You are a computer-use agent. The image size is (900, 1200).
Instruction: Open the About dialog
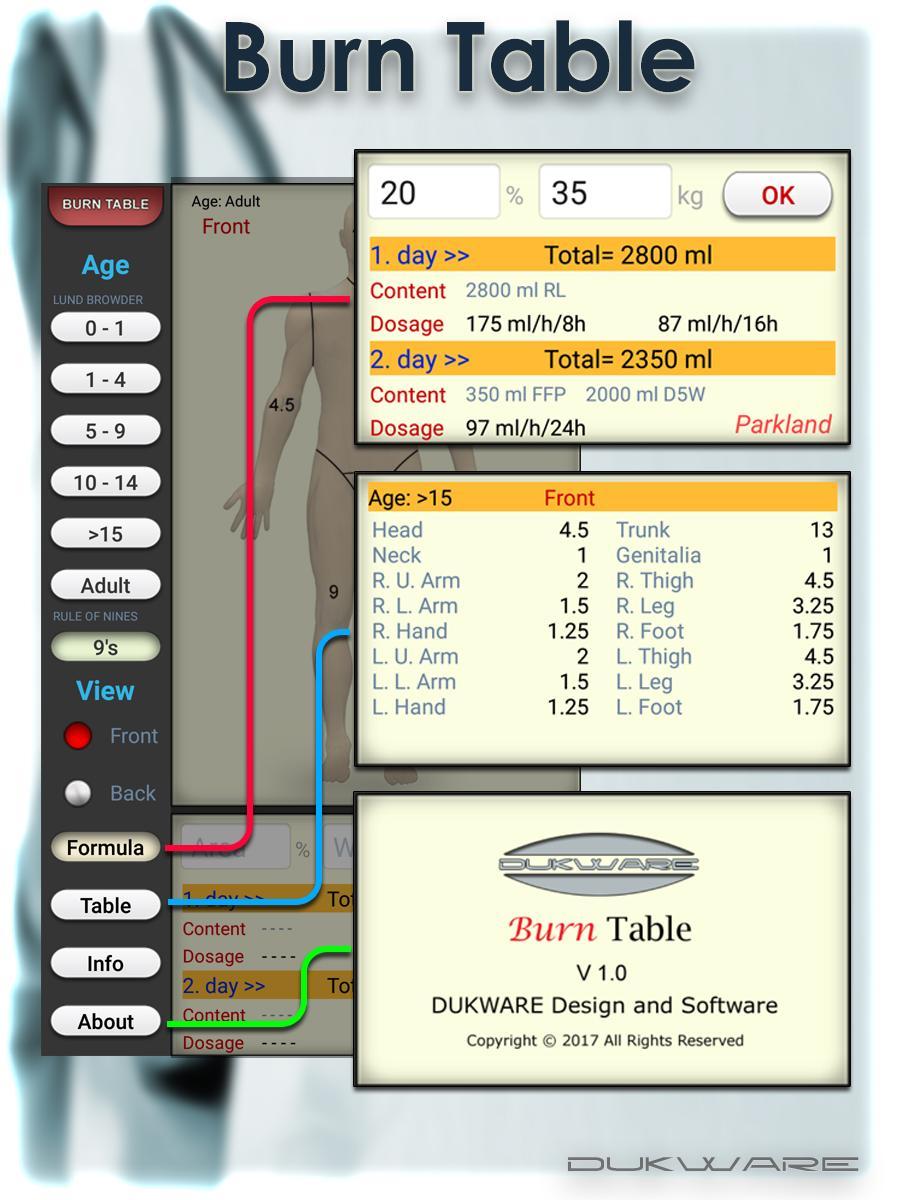coord(105,1022)
